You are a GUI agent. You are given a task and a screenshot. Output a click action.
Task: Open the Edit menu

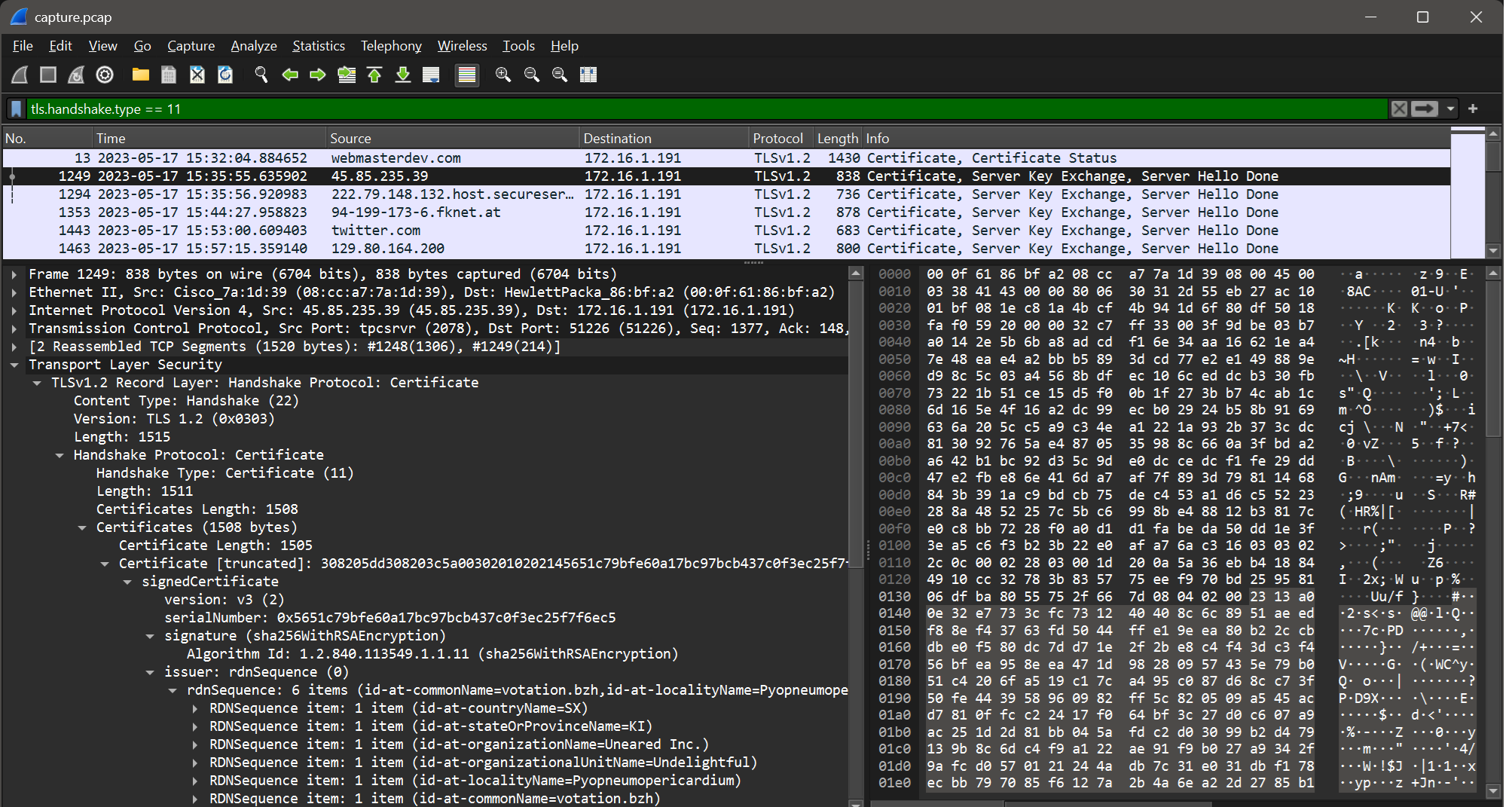click(x=60, y=46)
